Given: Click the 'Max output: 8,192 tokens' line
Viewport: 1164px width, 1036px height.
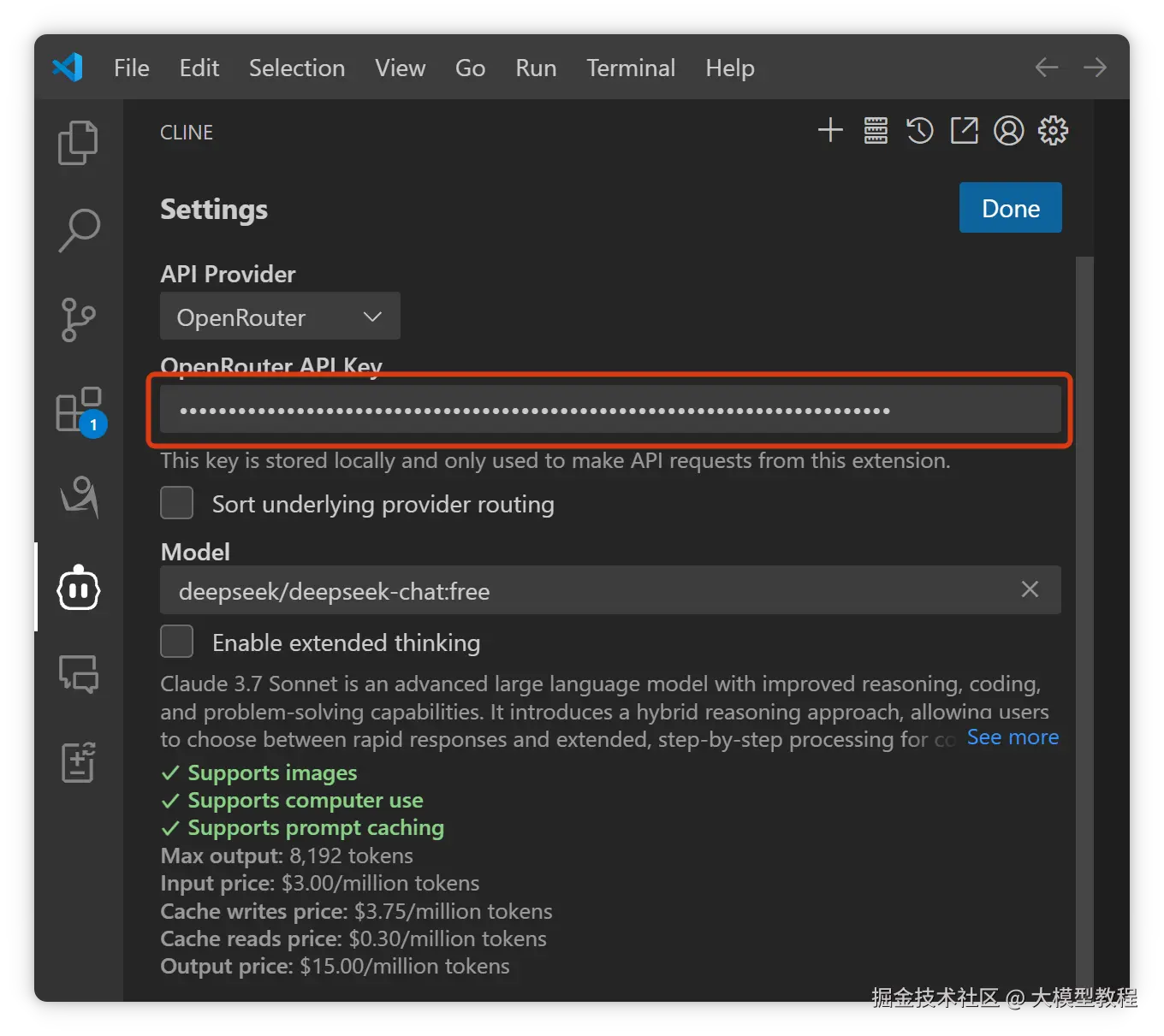Looking at the screenshot, I should click(x=287, y=855).
